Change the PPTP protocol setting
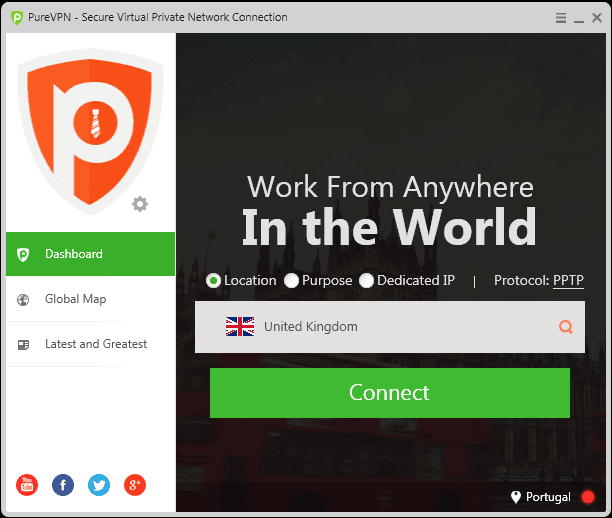Screen dimensions: 612x518 coord(568,280)
